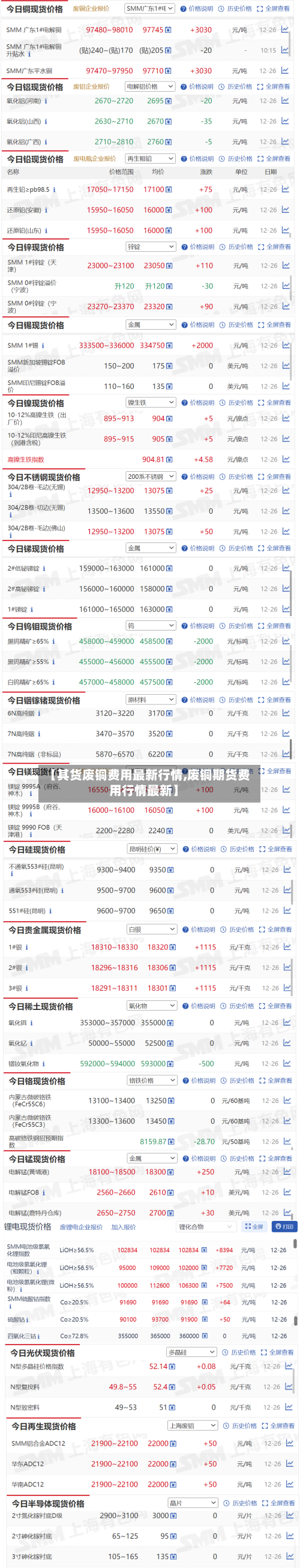The height and width of the screenshot is (1568, 300).
Task: Open the 白银 precious metals dropdown
Action: coord(152,930)
